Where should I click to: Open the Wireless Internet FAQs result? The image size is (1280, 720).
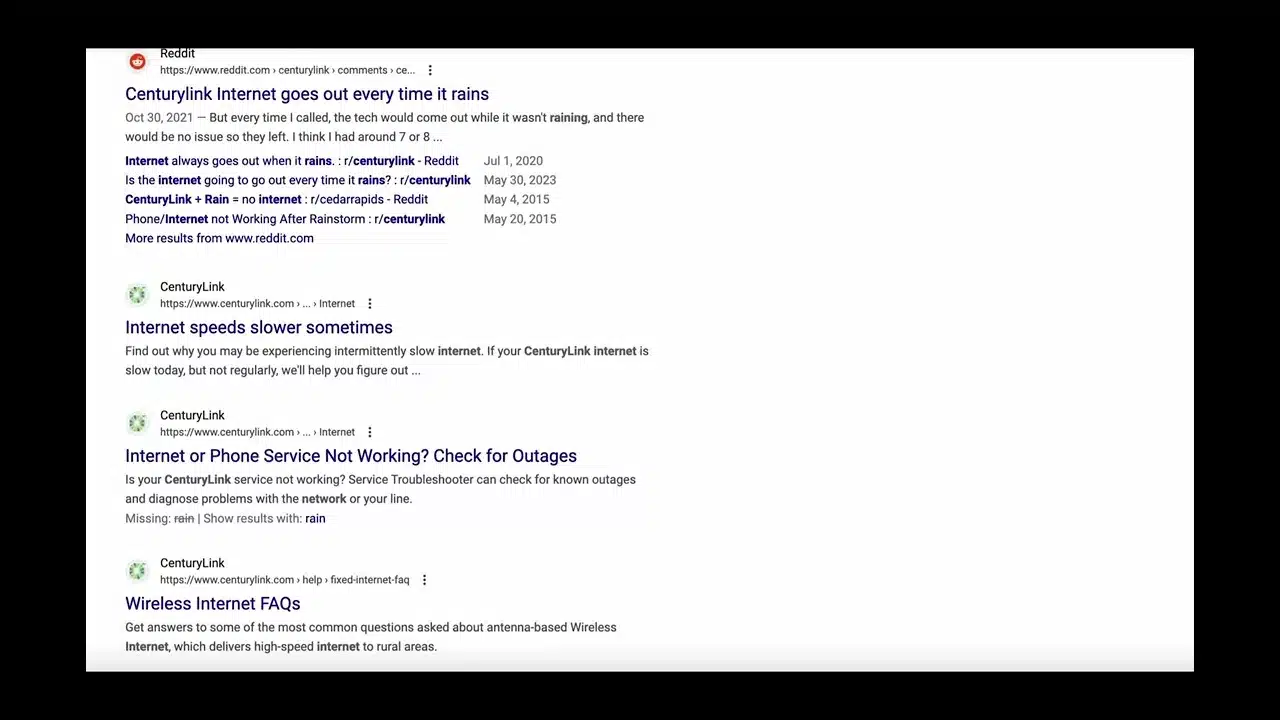[x=212, y=604]
